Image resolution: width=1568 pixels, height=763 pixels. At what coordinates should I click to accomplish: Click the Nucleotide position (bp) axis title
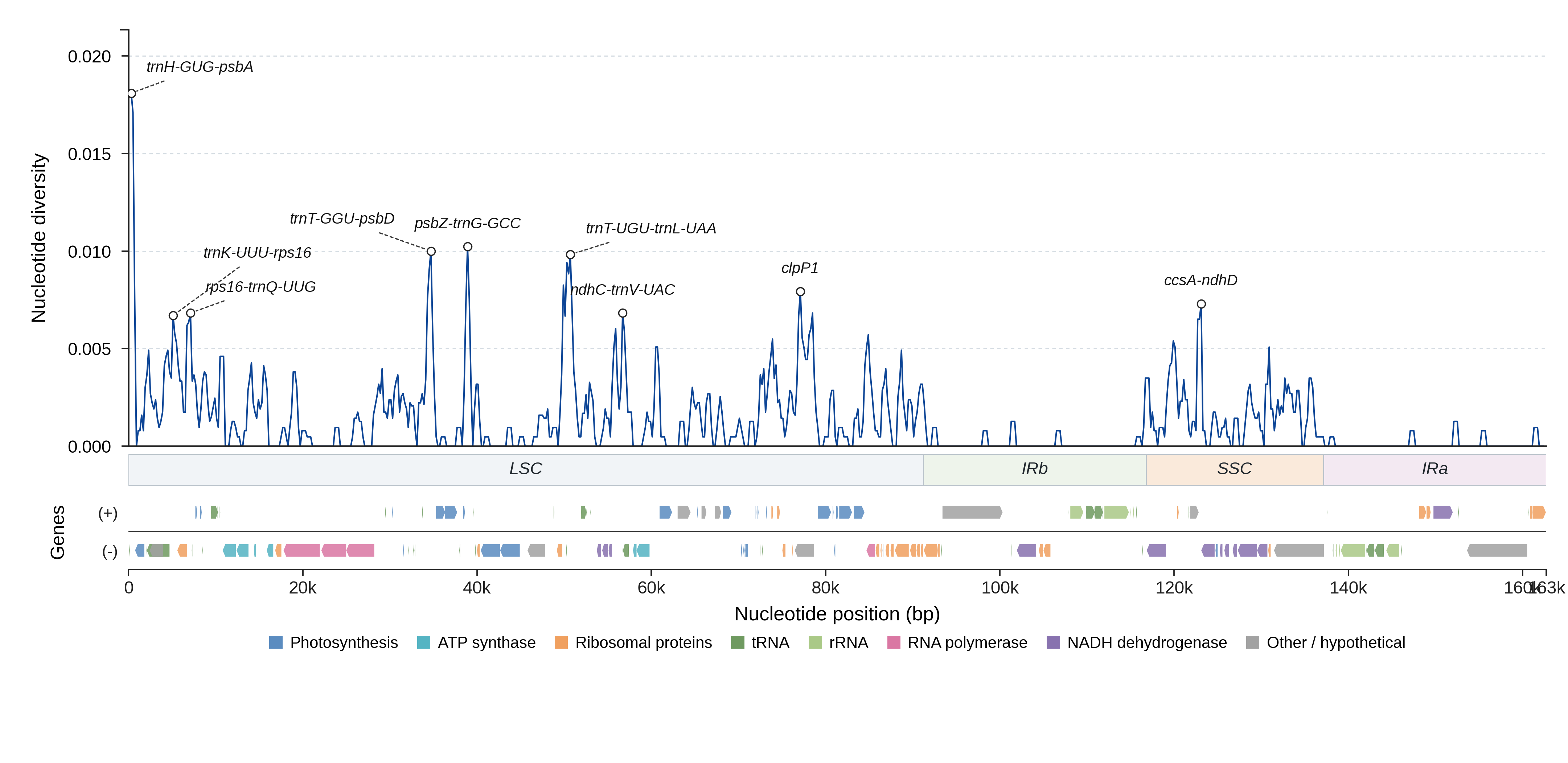(837, 614)
